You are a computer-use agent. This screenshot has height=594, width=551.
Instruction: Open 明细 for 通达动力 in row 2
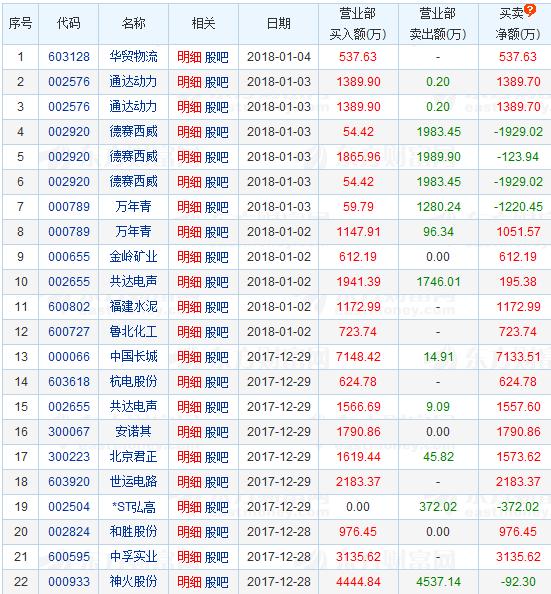189,82
